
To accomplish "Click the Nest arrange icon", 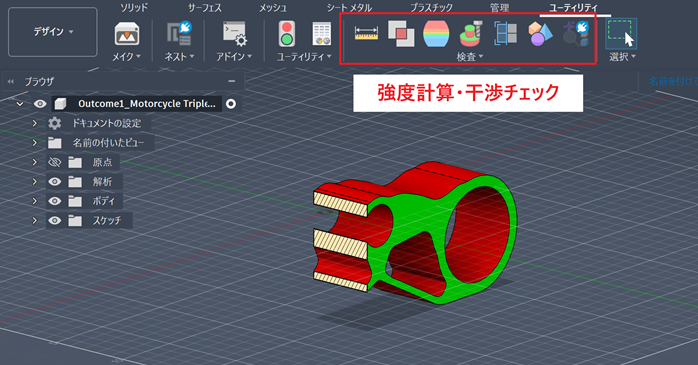I will 179,33.
